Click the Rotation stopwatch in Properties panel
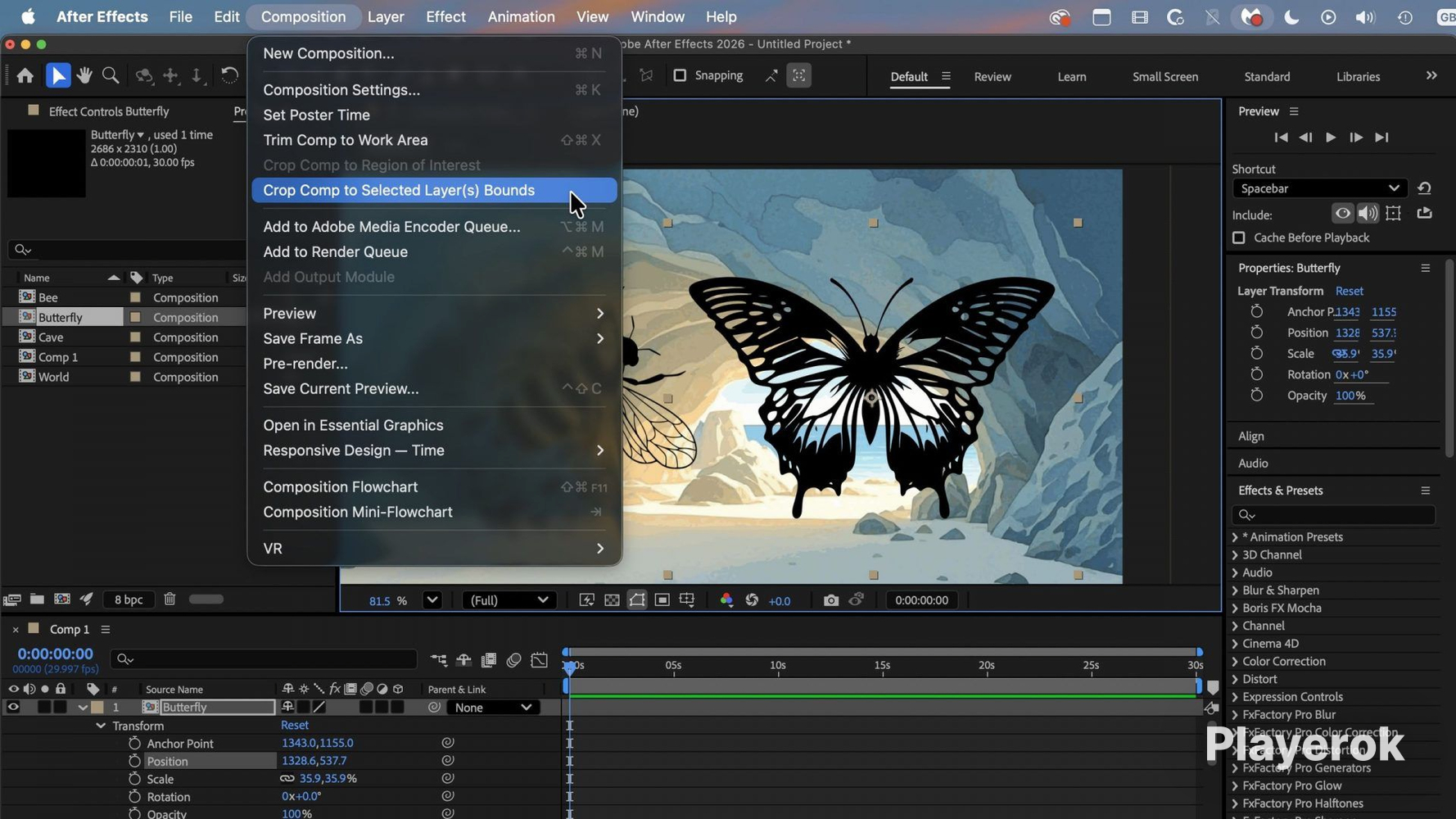1456x819 pixels. pos(1257,374)
